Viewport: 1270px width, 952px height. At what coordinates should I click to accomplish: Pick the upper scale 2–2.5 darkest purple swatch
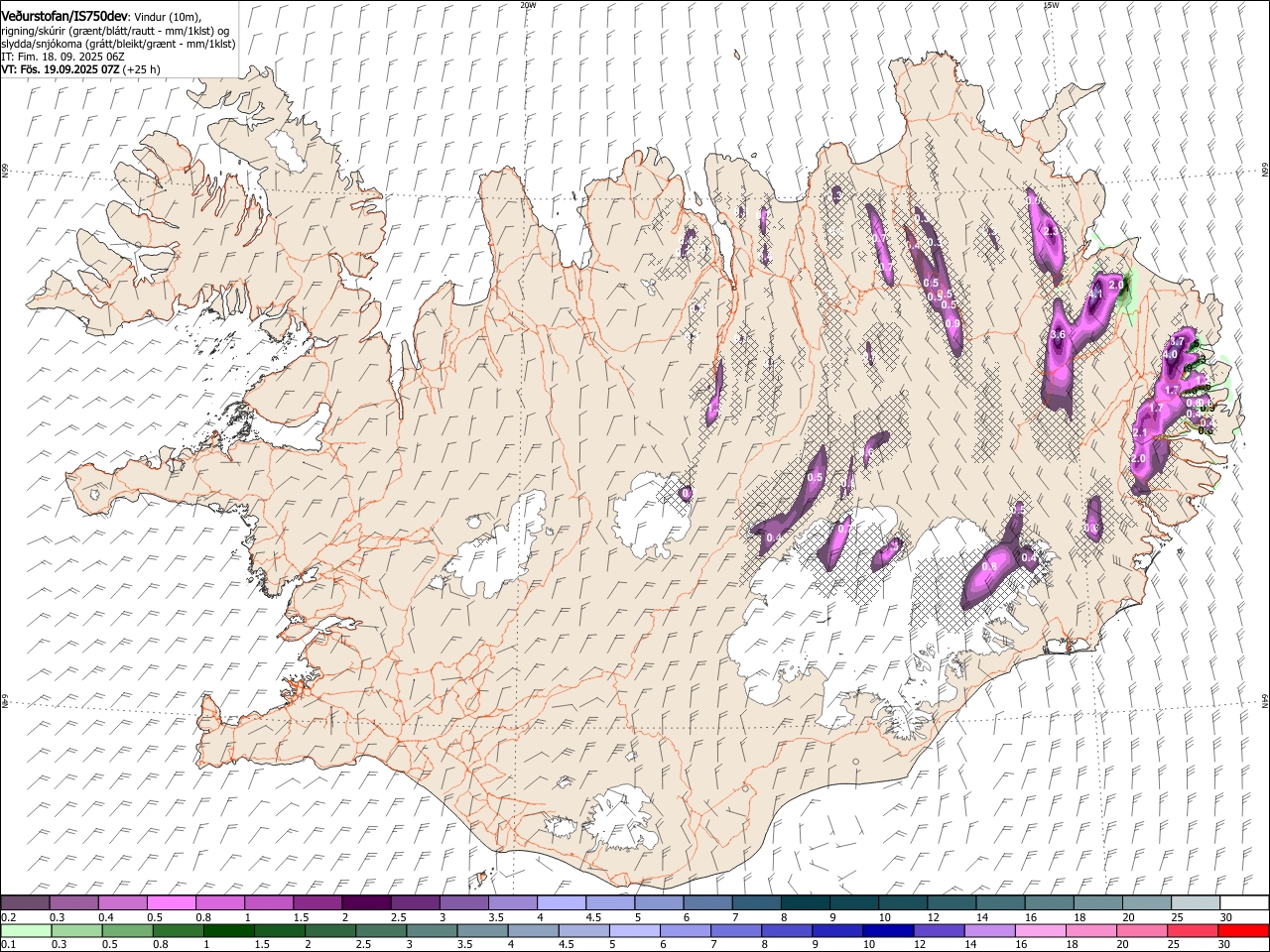click(366, 903)
